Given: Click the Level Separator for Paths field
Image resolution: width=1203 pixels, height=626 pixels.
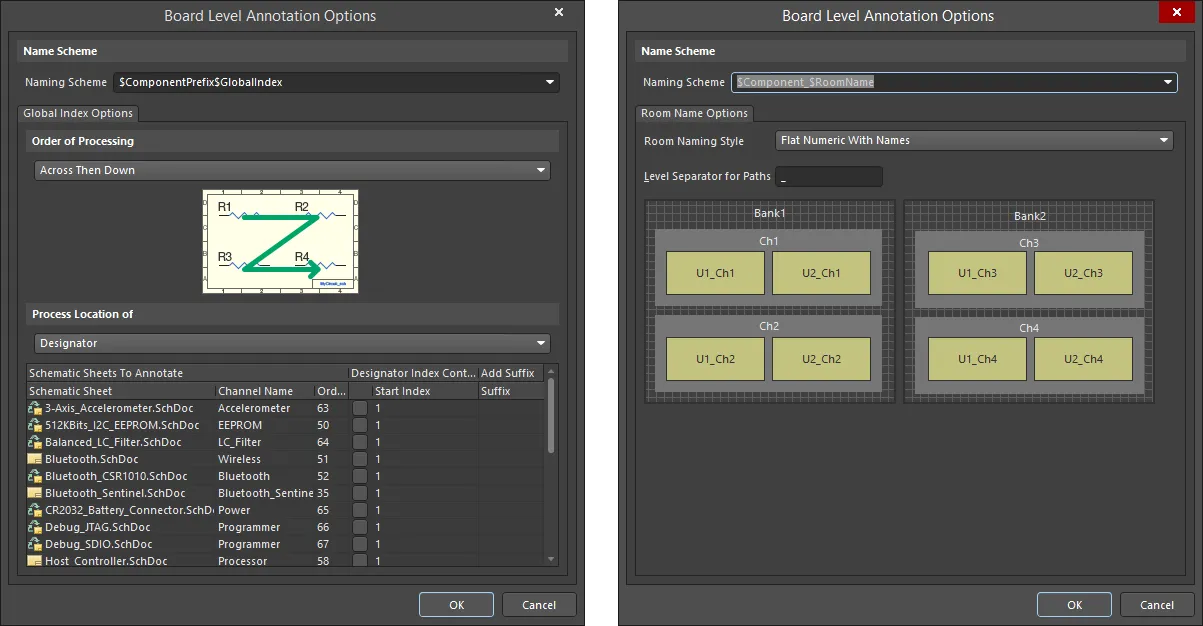Looking at the screenshot, I should (x=829, y=177).
